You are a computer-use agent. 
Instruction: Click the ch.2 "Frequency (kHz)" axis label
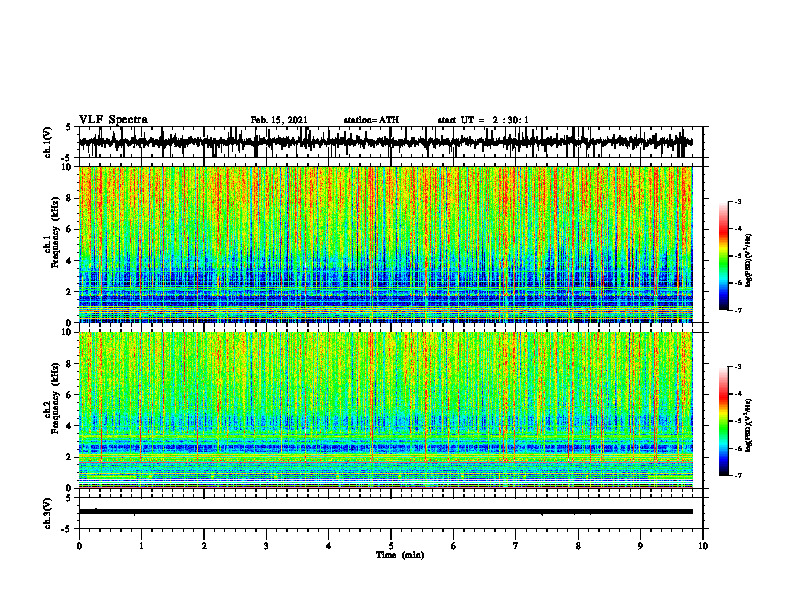(54, 398)
